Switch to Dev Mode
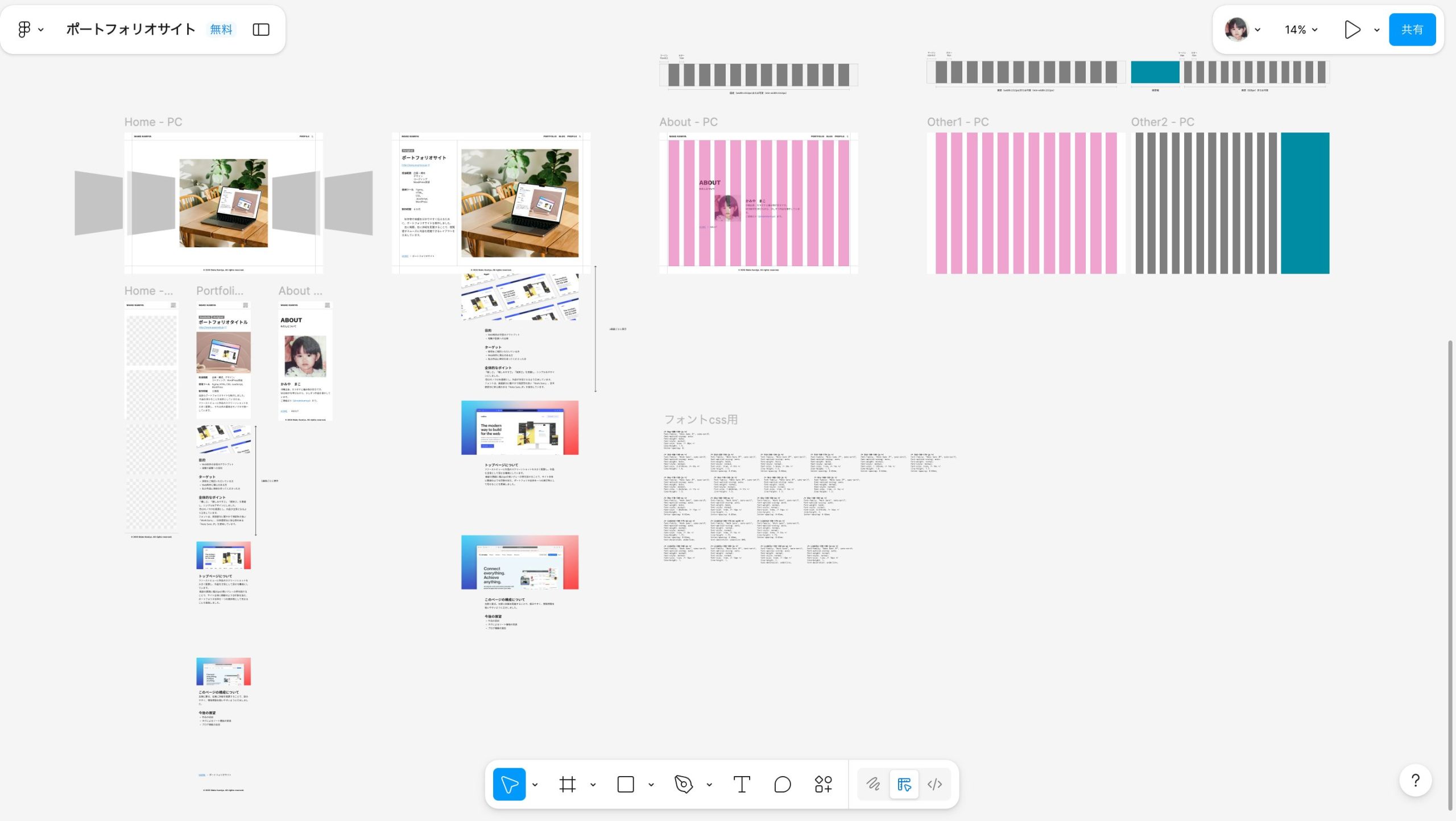This screenshot has width=1456, height=821. point(934,785)
